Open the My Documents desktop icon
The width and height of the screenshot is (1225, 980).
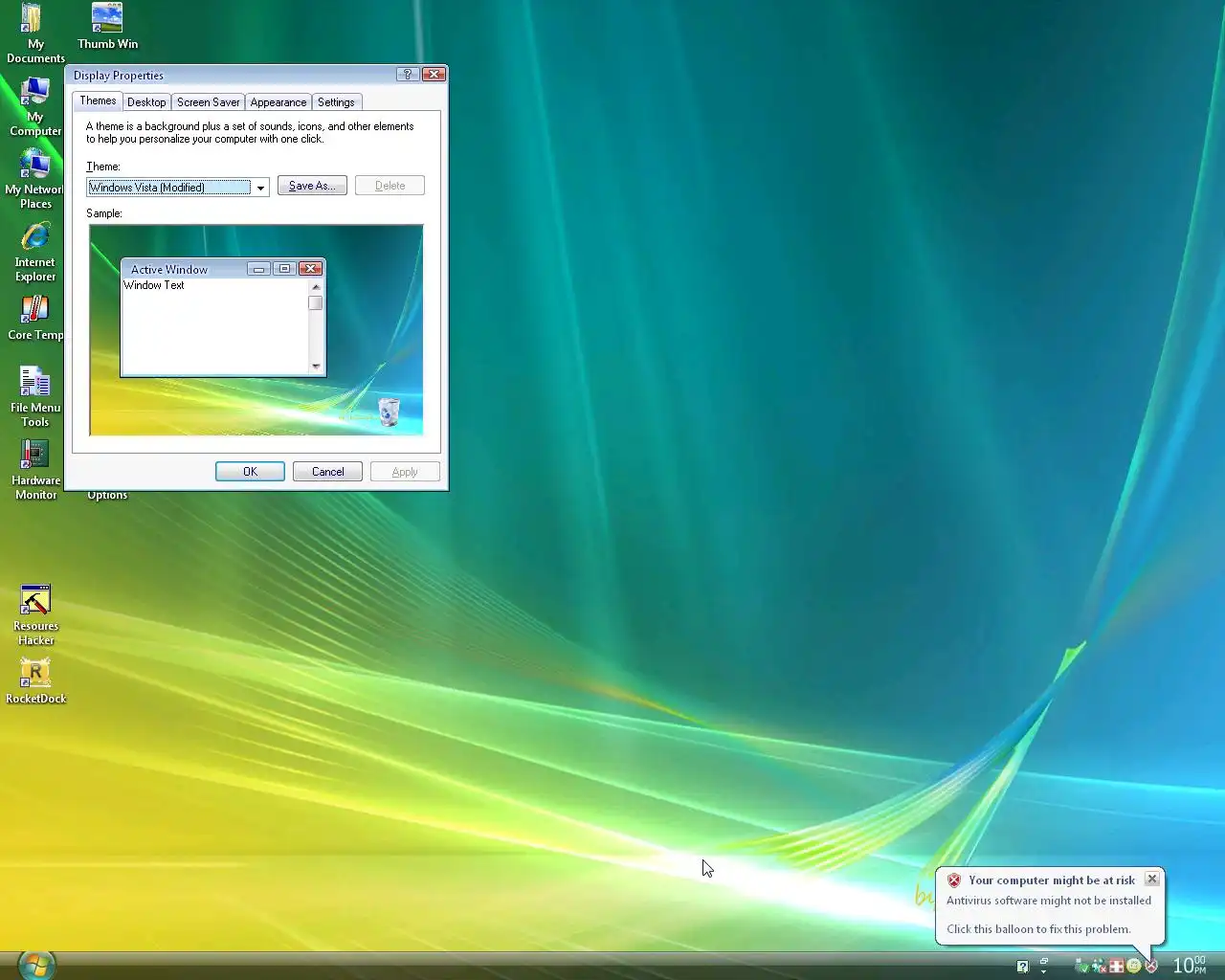pyautogui.click(x=34, y=33)
